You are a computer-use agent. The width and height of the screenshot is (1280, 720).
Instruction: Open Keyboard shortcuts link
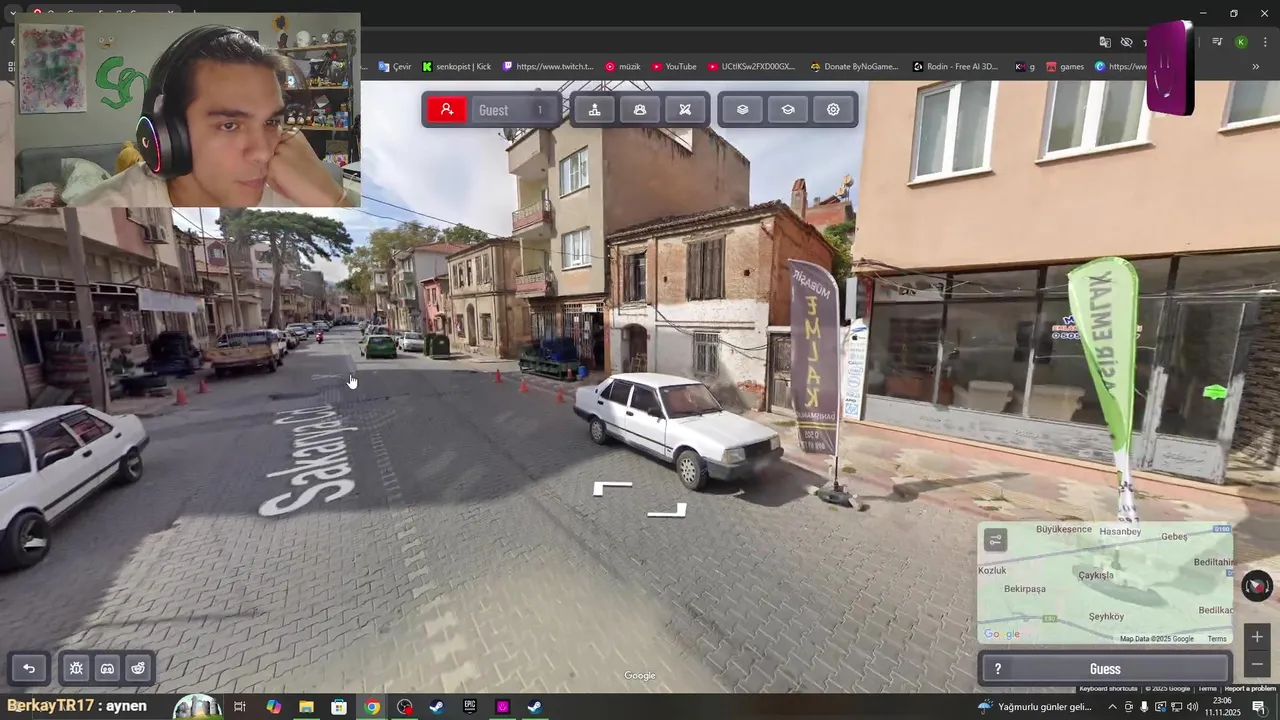click(x=1108, y=688)
